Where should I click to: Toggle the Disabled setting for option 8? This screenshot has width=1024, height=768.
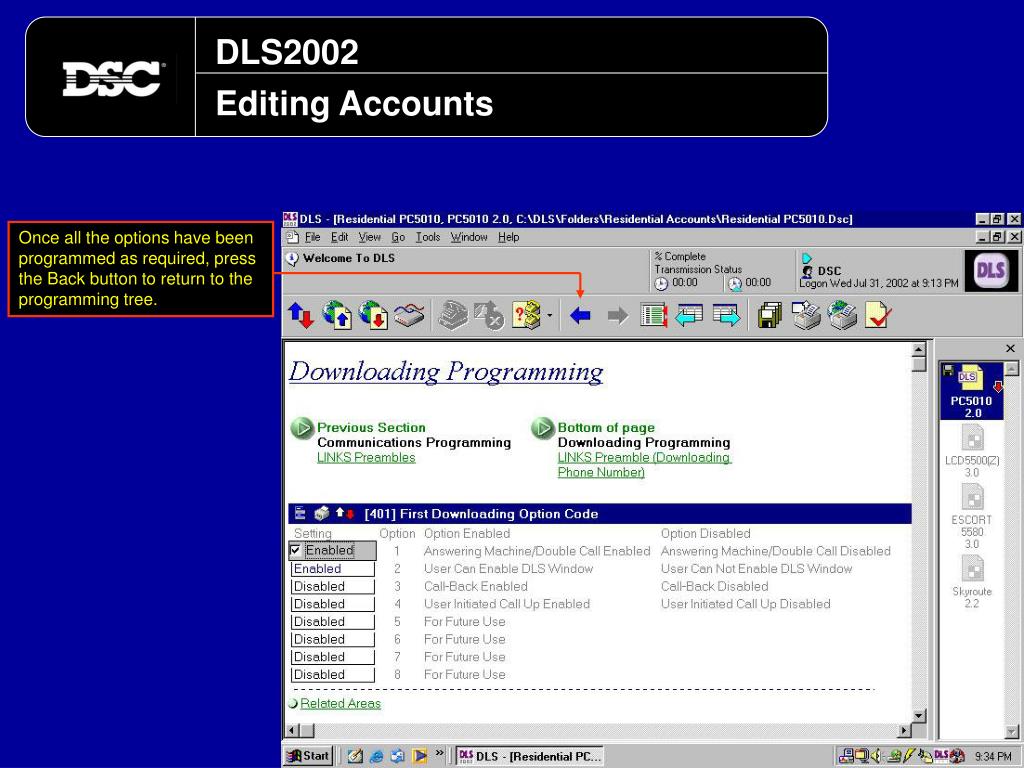tap(332, 675)
